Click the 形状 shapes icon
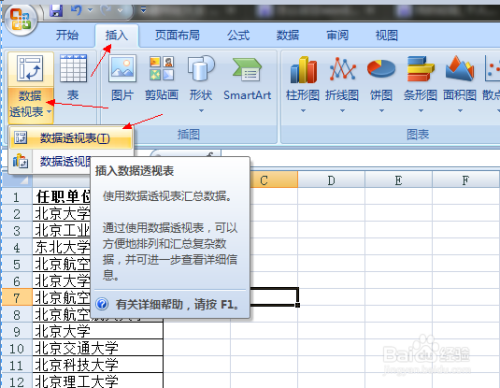The width and height of the screenshot is (500, 388). 201,69
